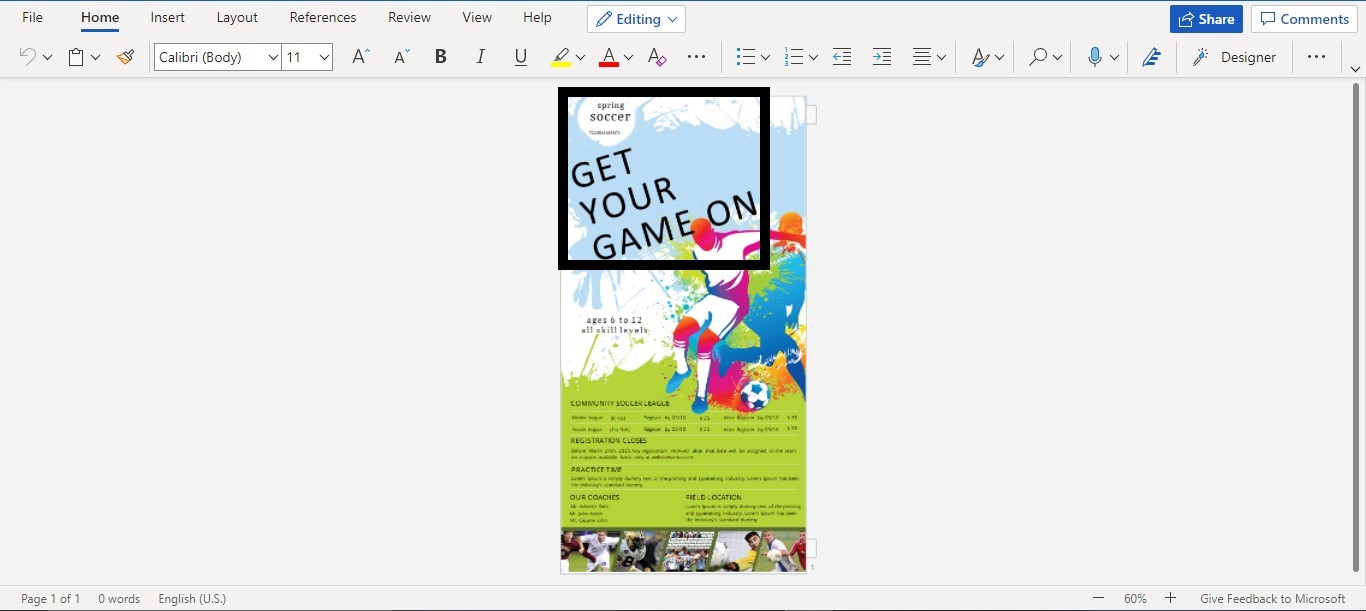Open the Format Painter

coord(125,57)
